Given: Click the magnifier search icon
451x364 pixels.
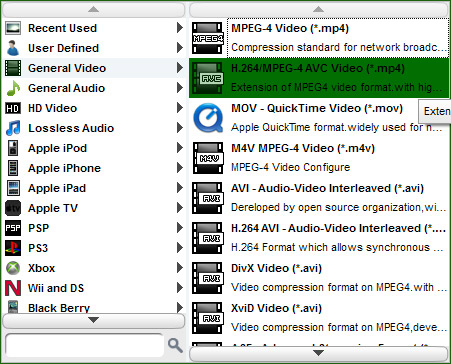Looking at the screenshot, I should (175, 345).
